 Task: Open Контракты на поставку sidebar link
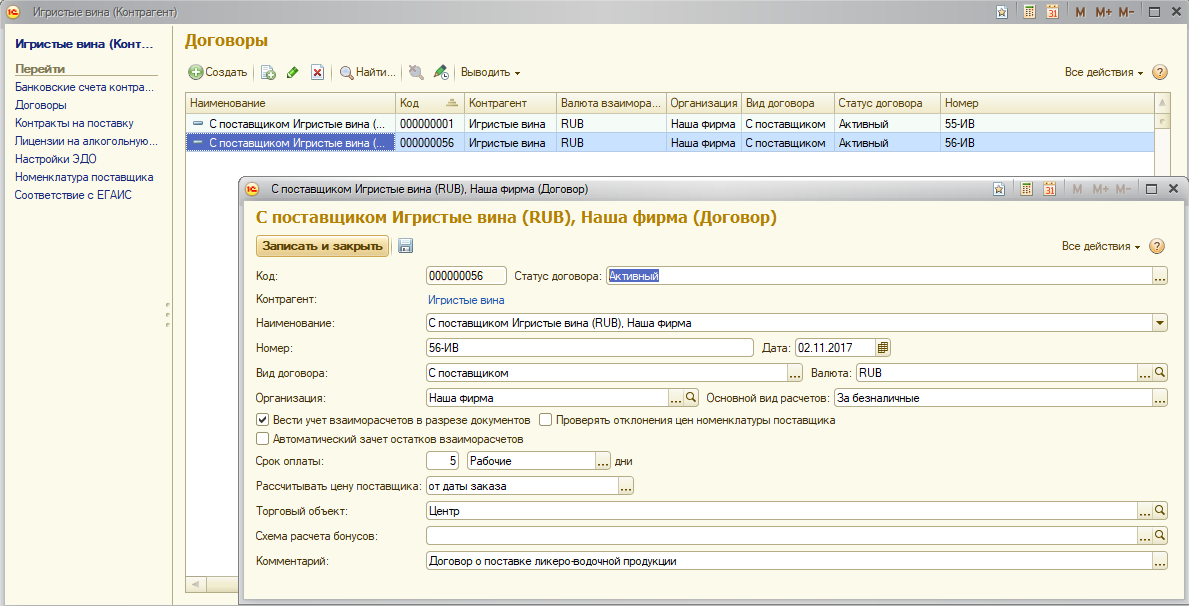tap(74, 123)
